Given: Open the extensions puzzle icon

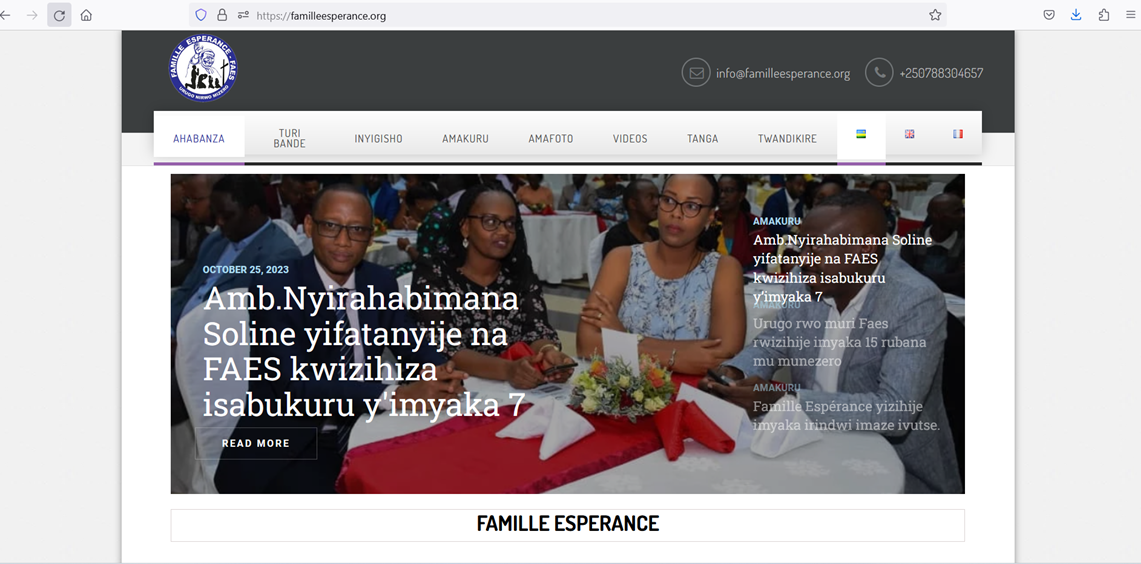Looking at the screenshot, I should 1104,15.
